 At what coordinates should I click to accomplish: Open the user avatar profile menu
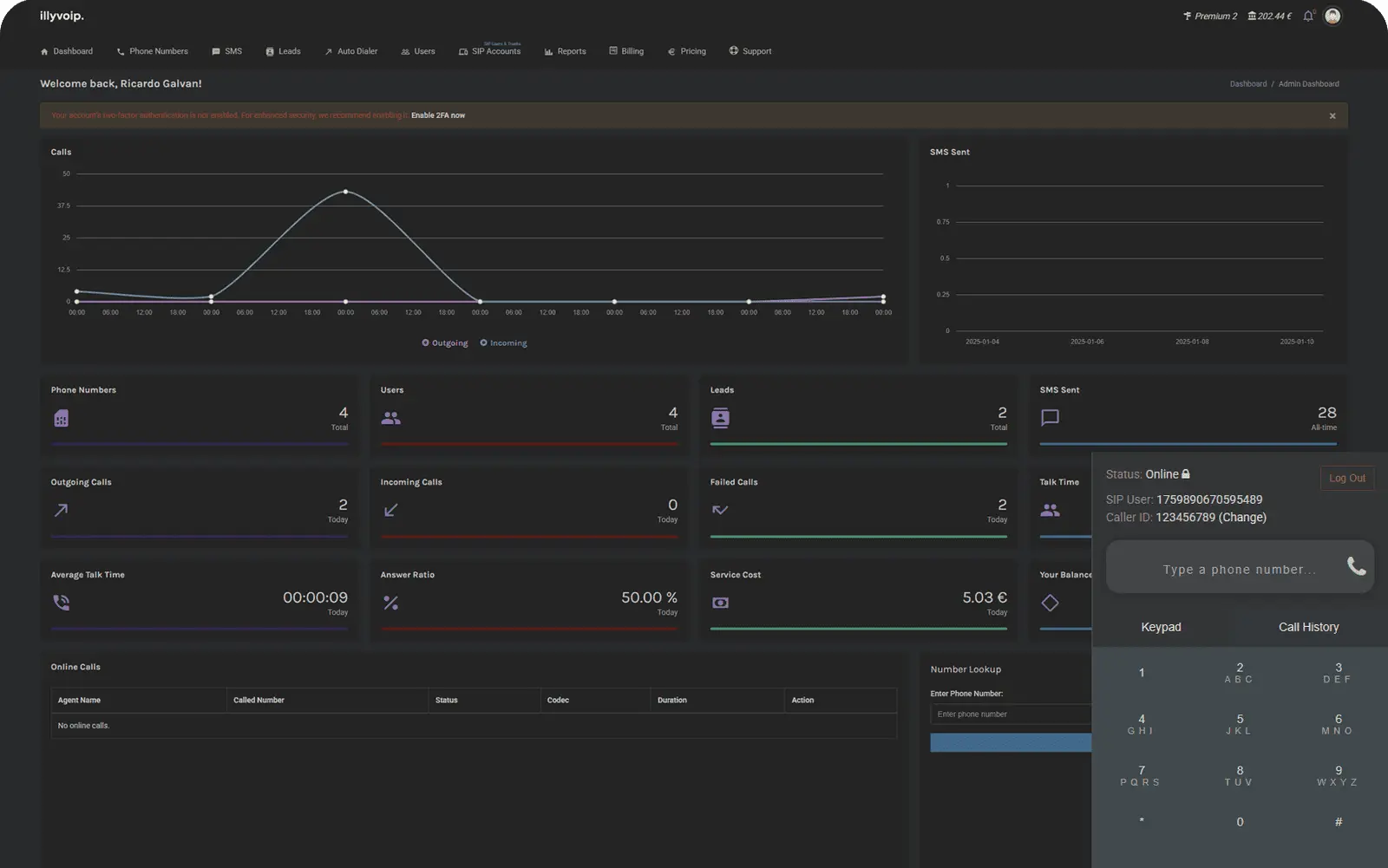tap(1332, 16)
